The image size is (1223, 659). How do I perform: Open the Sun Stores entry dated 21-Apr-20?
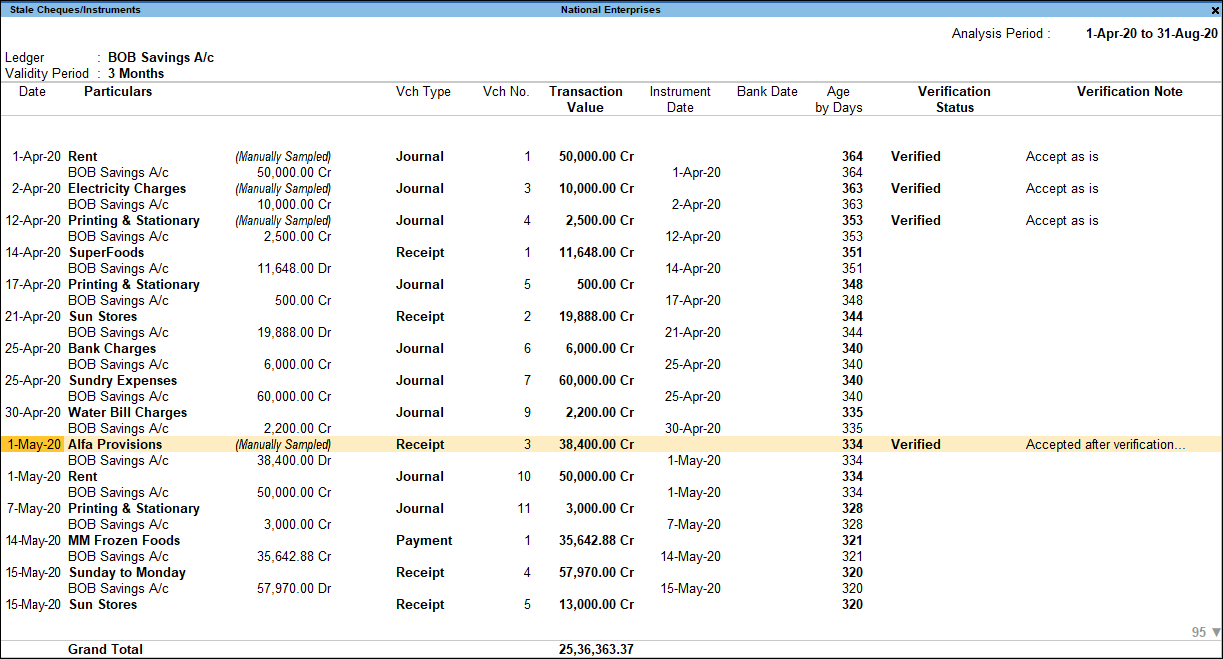click(611, 317)
